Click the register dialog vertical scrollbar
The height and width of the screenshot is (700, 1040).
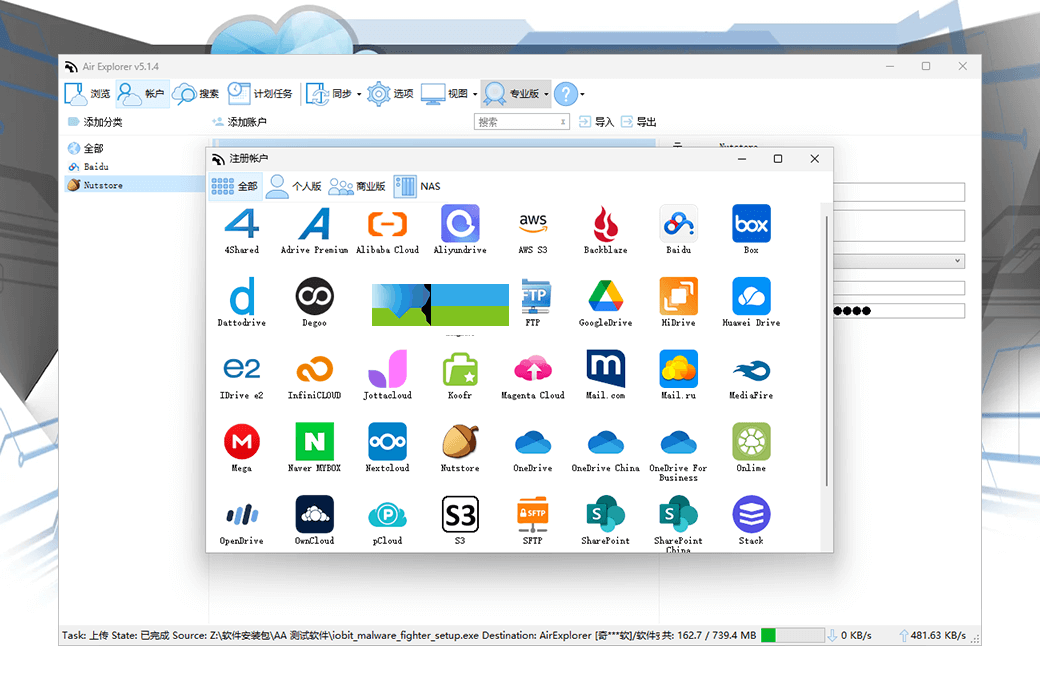(826, 351)
